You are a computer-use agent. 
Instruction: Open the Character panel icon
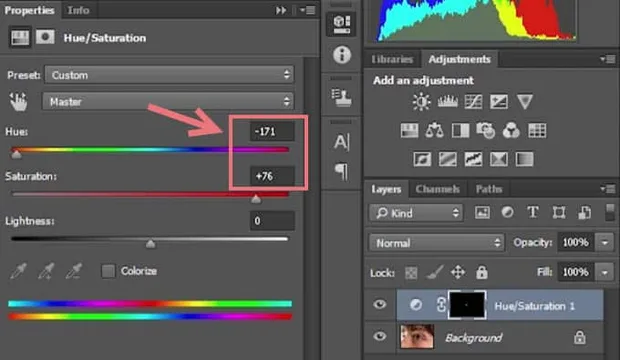[342, 142]
